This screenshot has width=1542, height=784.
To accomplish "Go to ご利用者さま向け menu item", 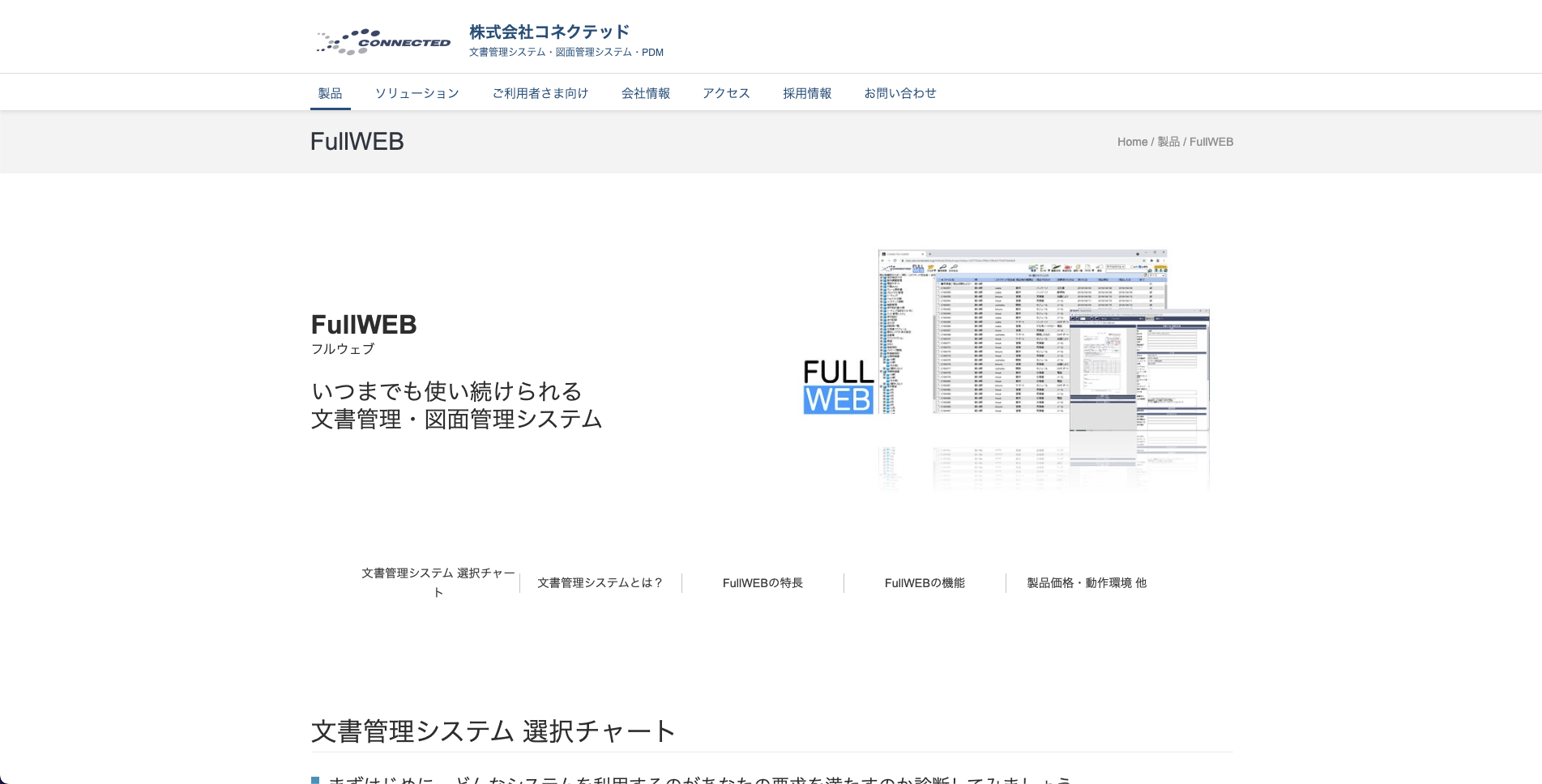I will 540,93.
